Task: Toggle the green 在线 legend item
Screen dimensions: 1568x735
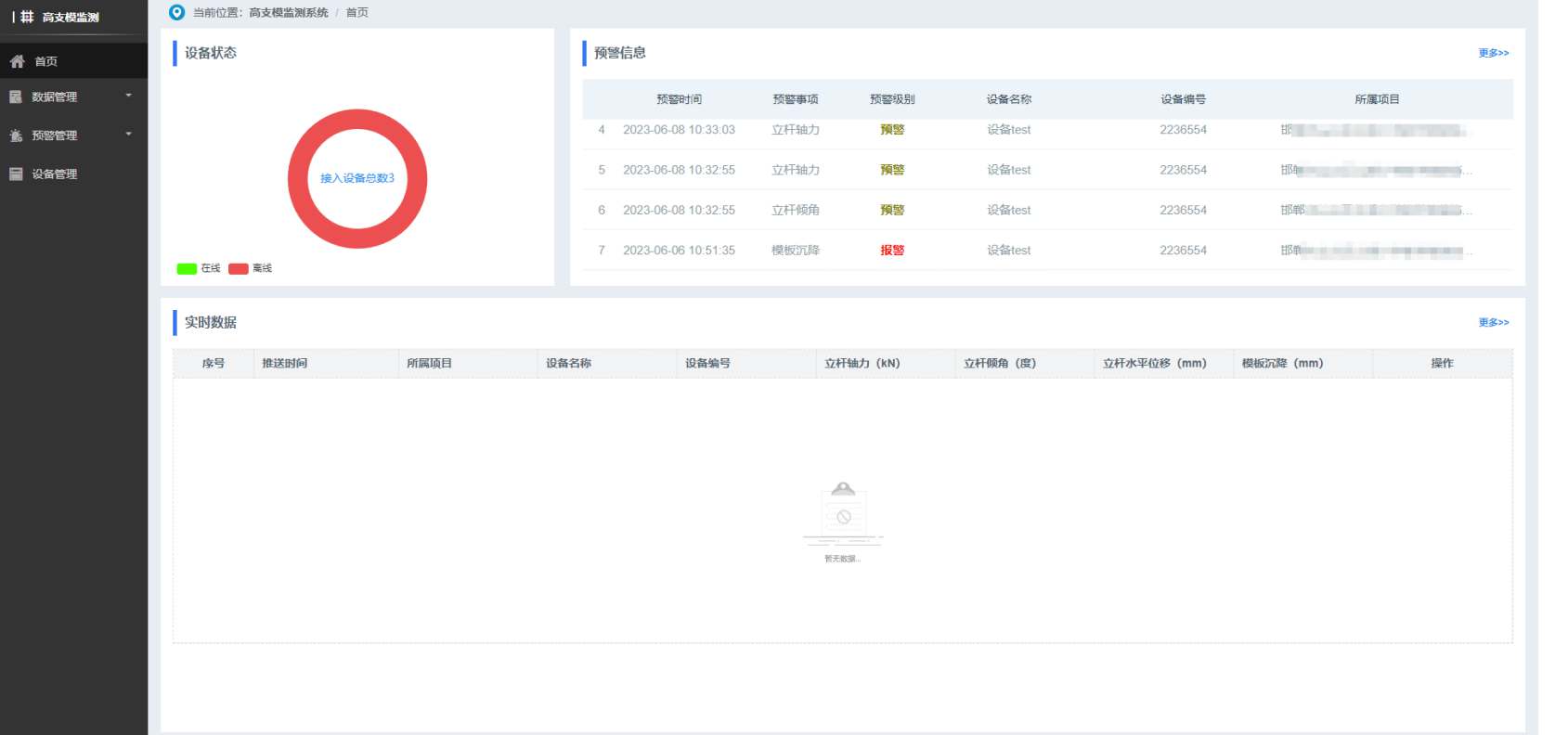Action: [198, 268]
